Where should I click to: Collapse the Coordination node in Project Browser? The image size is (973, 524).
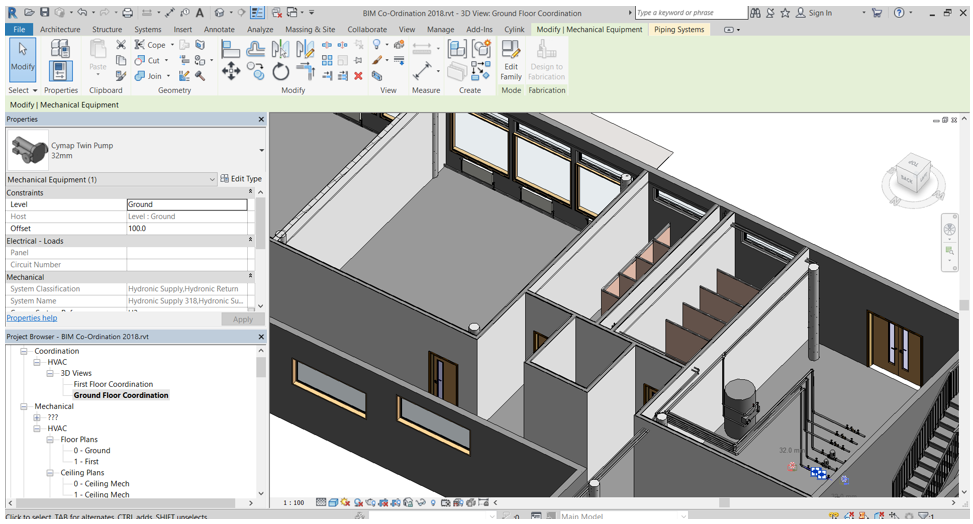pyautogui.click(x=24, y=351)
